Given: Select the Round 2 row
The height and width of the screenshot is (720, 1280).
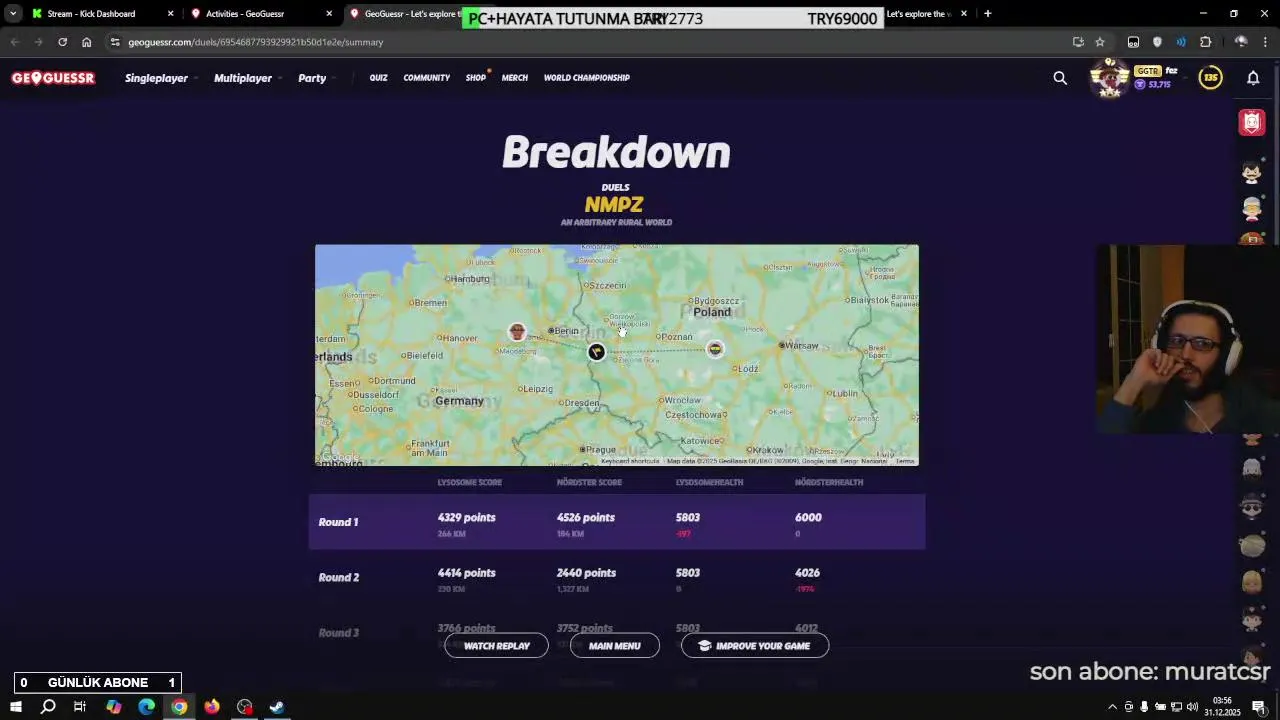Looking at the screenshot, I should 617,578.
